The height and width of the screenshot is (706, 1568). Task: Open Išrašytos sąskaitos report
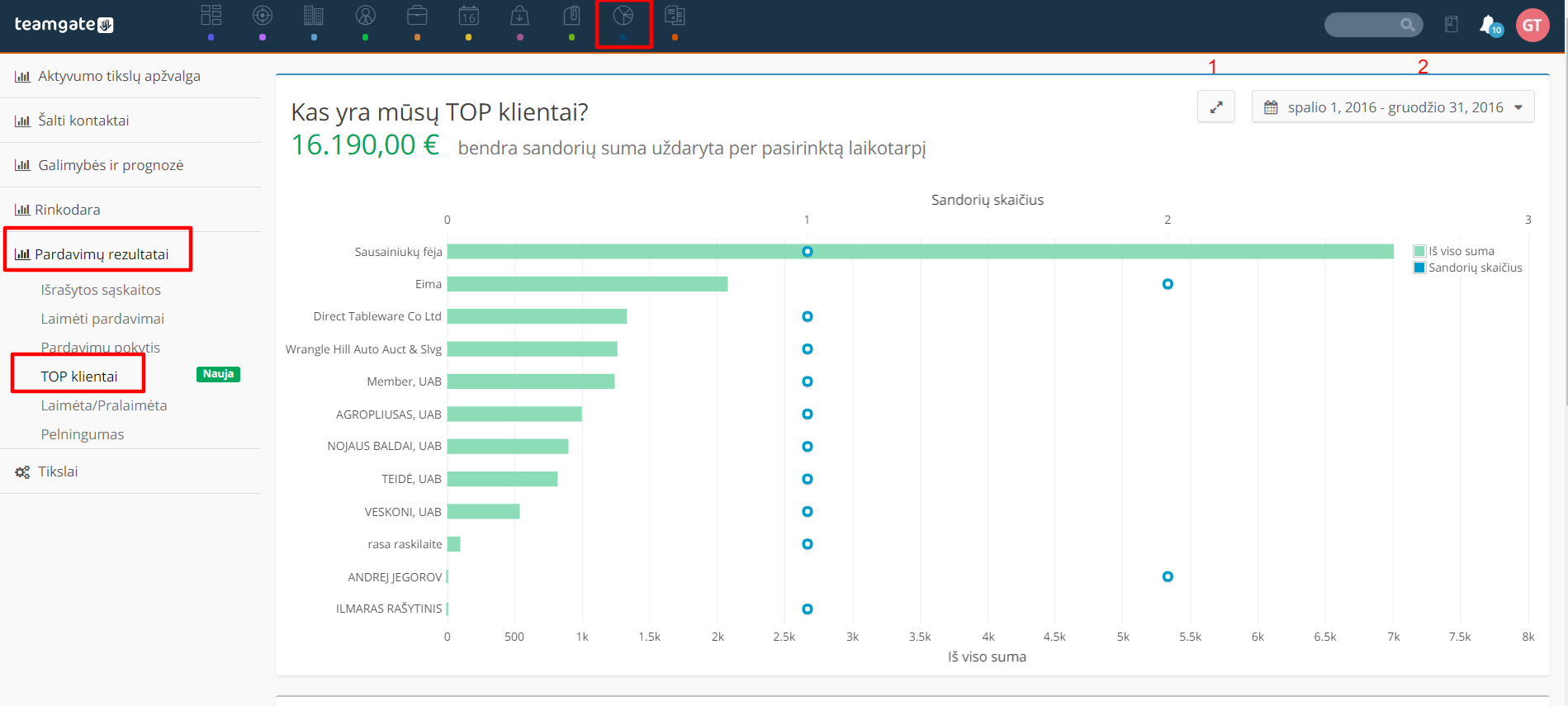pyautogui.click(x=101, y=290)
